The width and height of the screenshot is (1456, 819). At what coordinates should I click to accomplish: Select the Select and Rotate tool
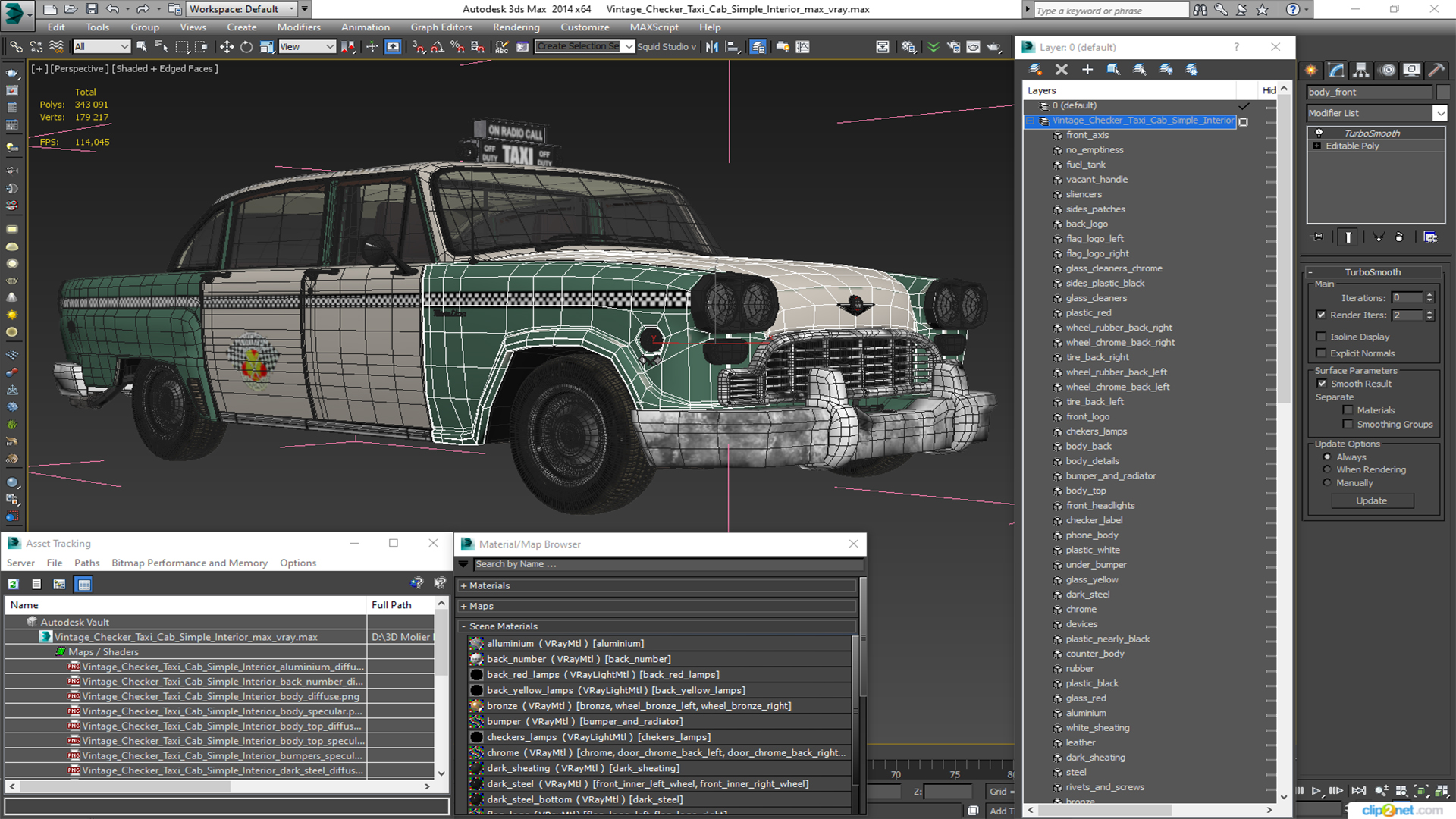tap(246, 47)
